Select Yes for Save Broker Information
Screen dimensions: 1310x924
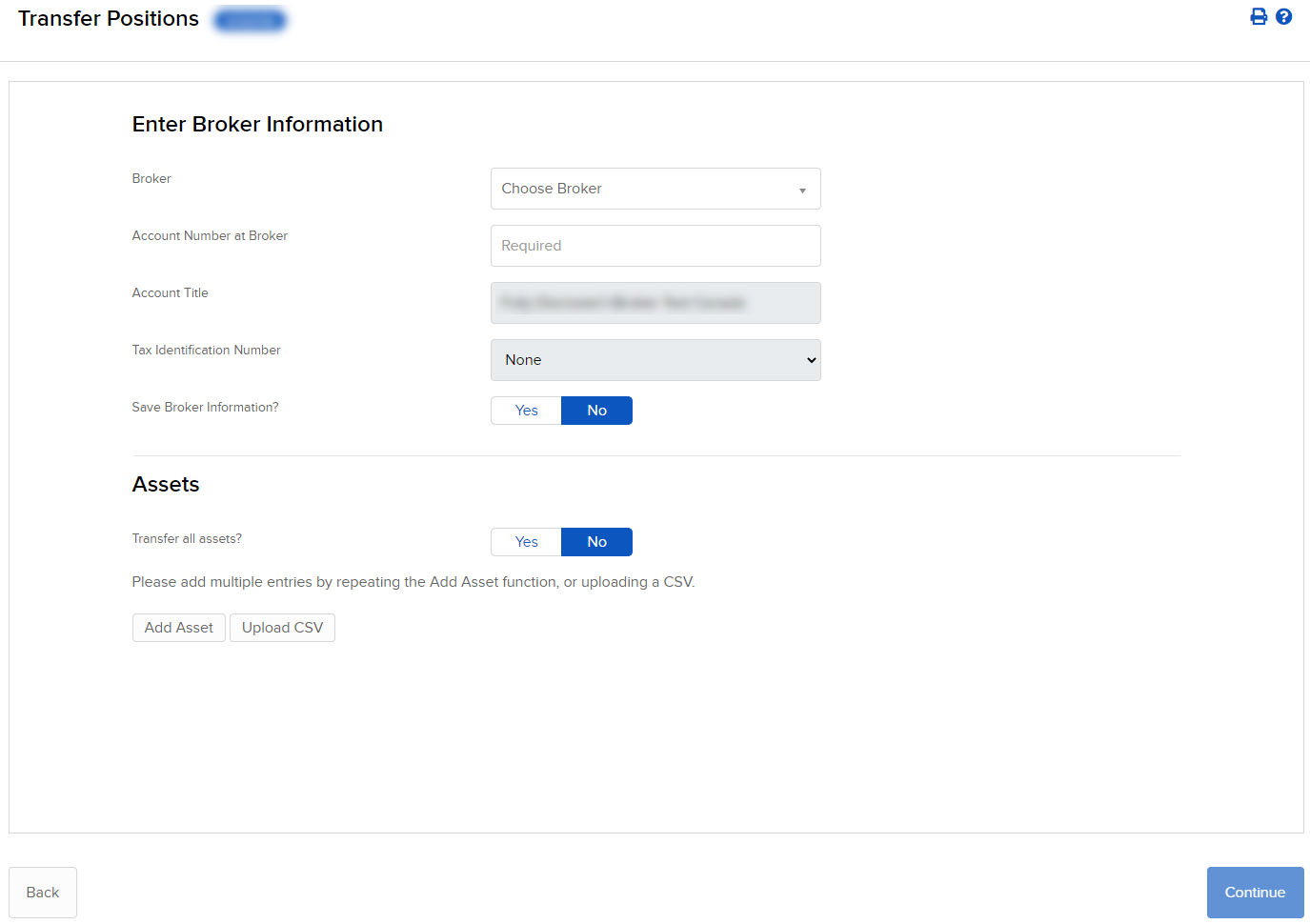pos(525,410)
